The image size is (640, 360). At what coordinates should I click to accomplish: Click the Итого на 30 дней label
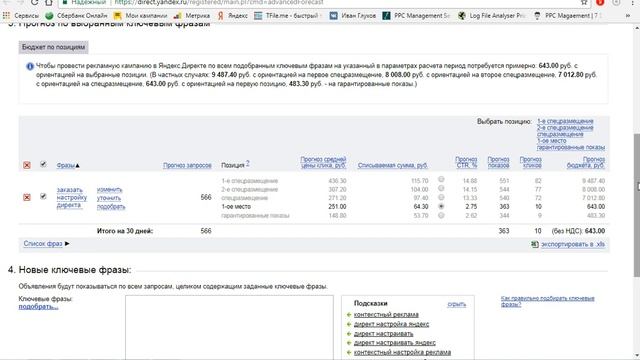pos(125,231)
